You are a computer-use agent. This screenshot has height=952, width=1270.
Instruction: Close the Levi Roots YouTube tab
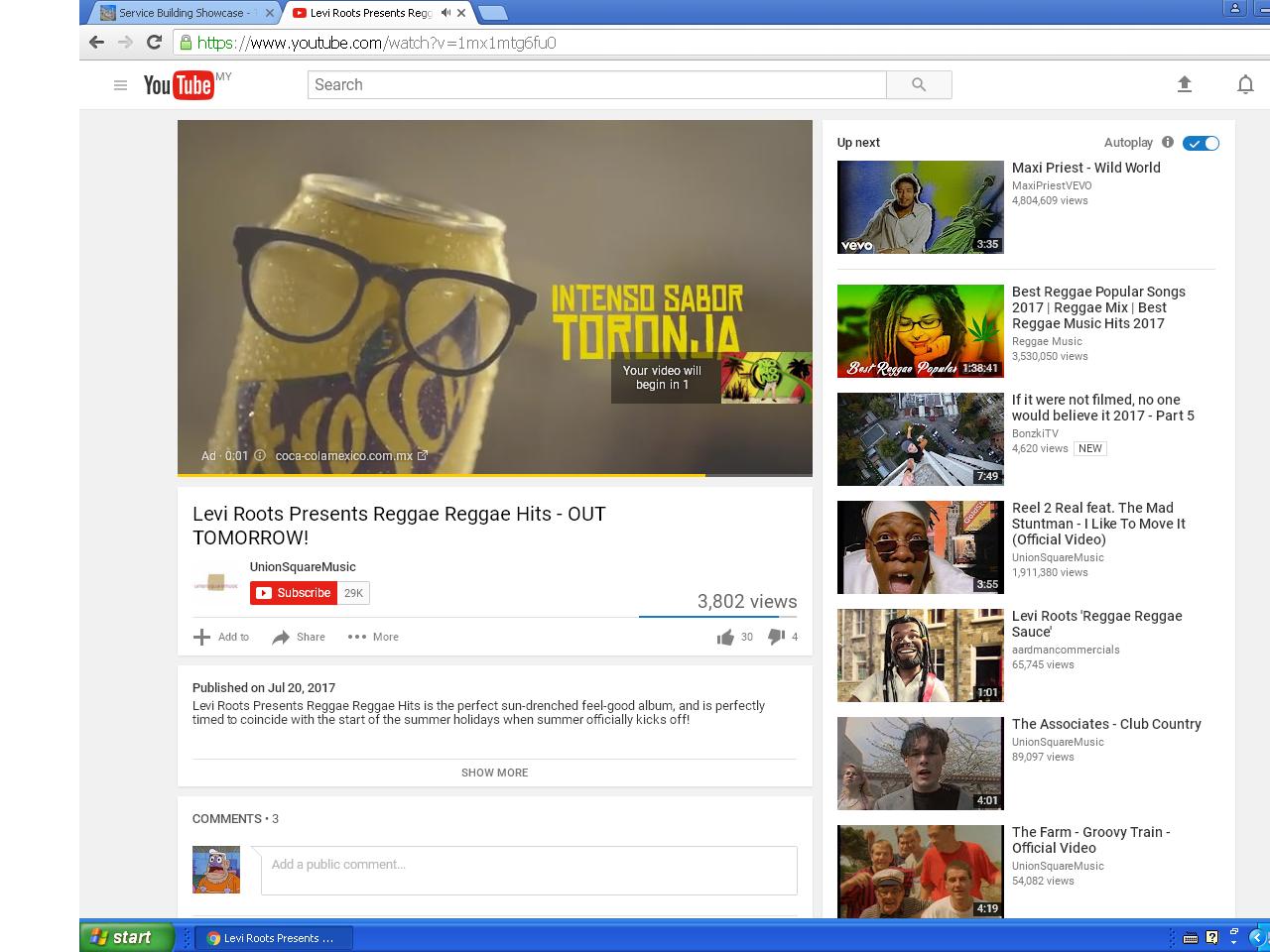coord(461,13)
